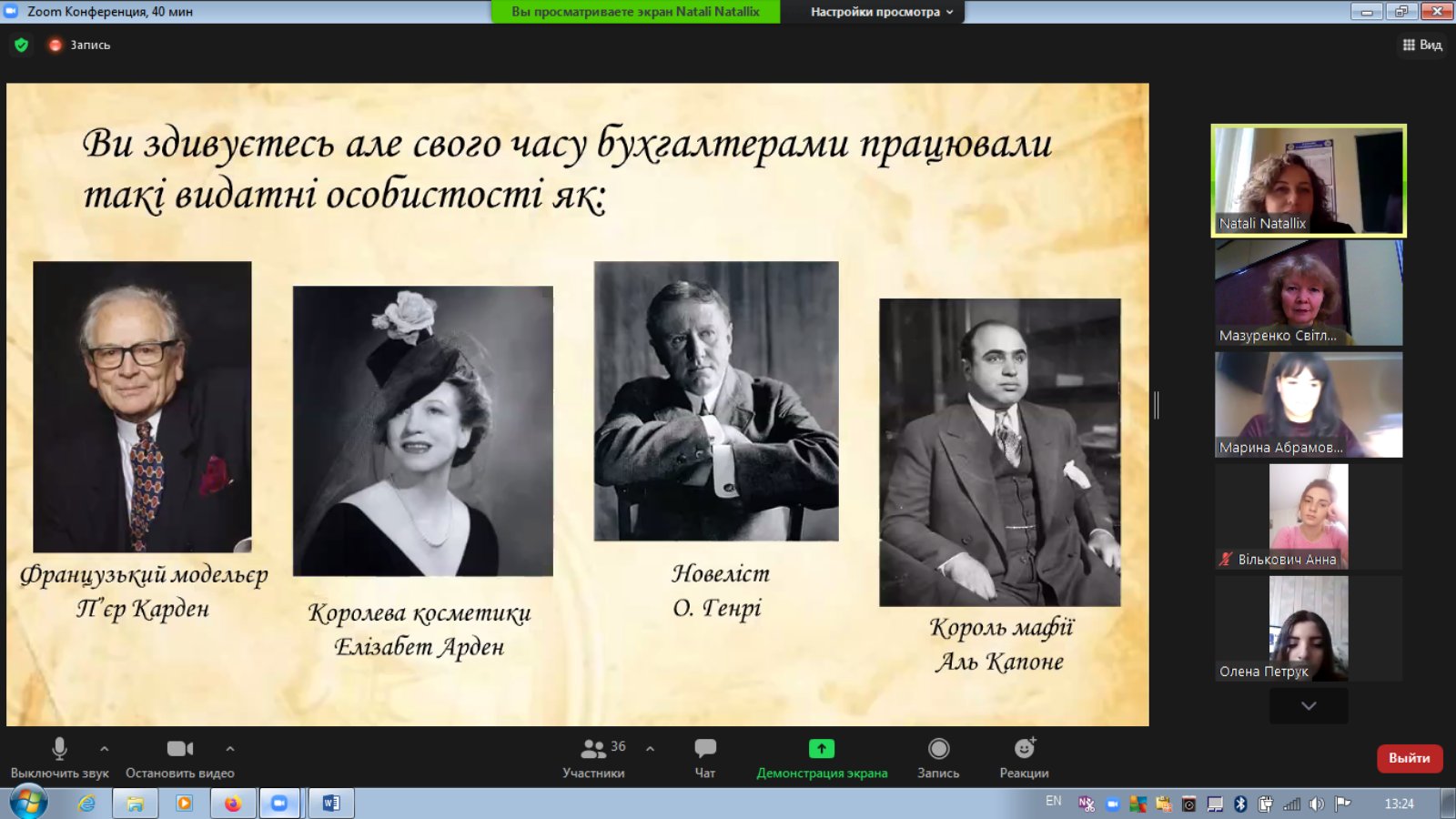The height and width of the screenshot is (819, 1456).
Task: Open the Чат chat panel
Action: click(705, 758)
